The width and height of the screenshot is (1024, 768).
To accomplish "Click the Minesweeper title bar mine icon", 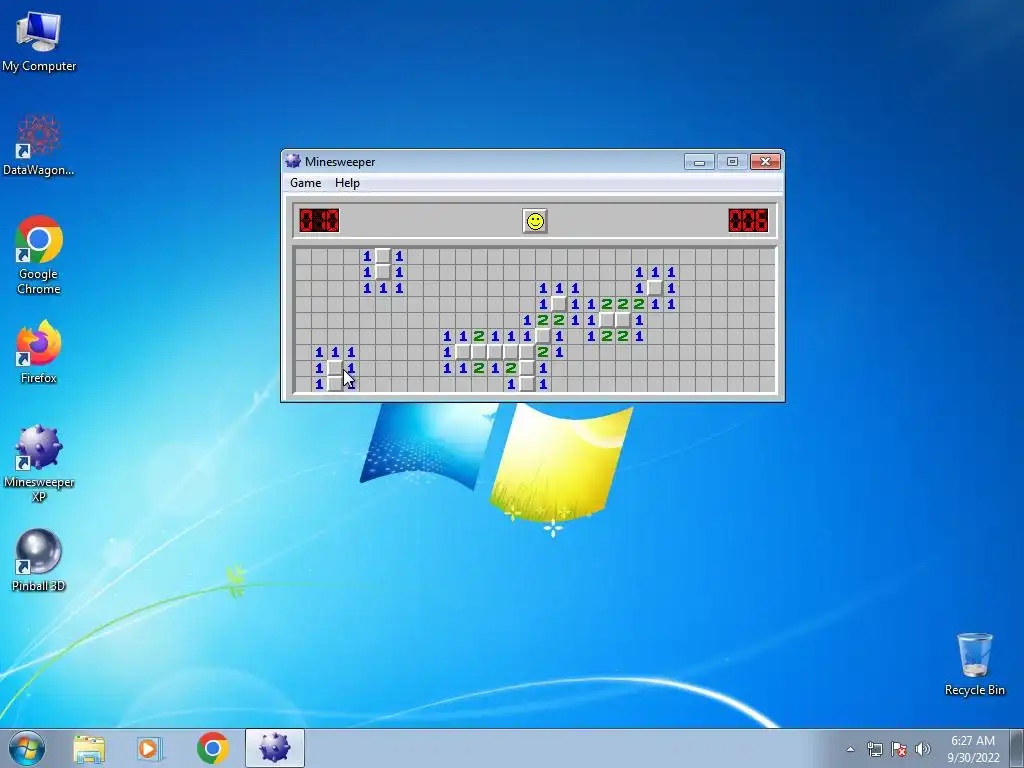I will click(293, 161).
